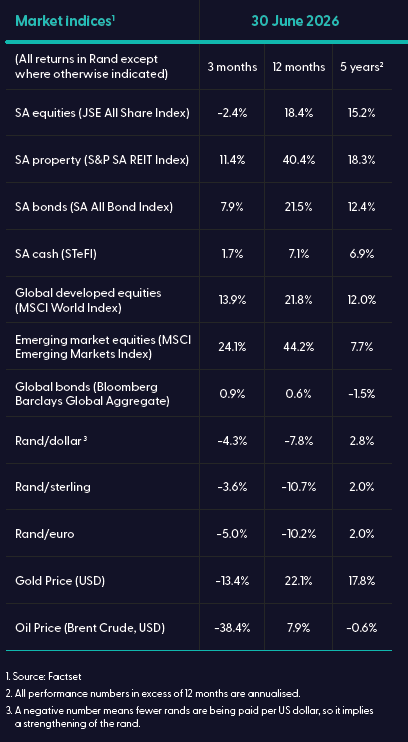Click the 3 months column header

click(232, 67)
